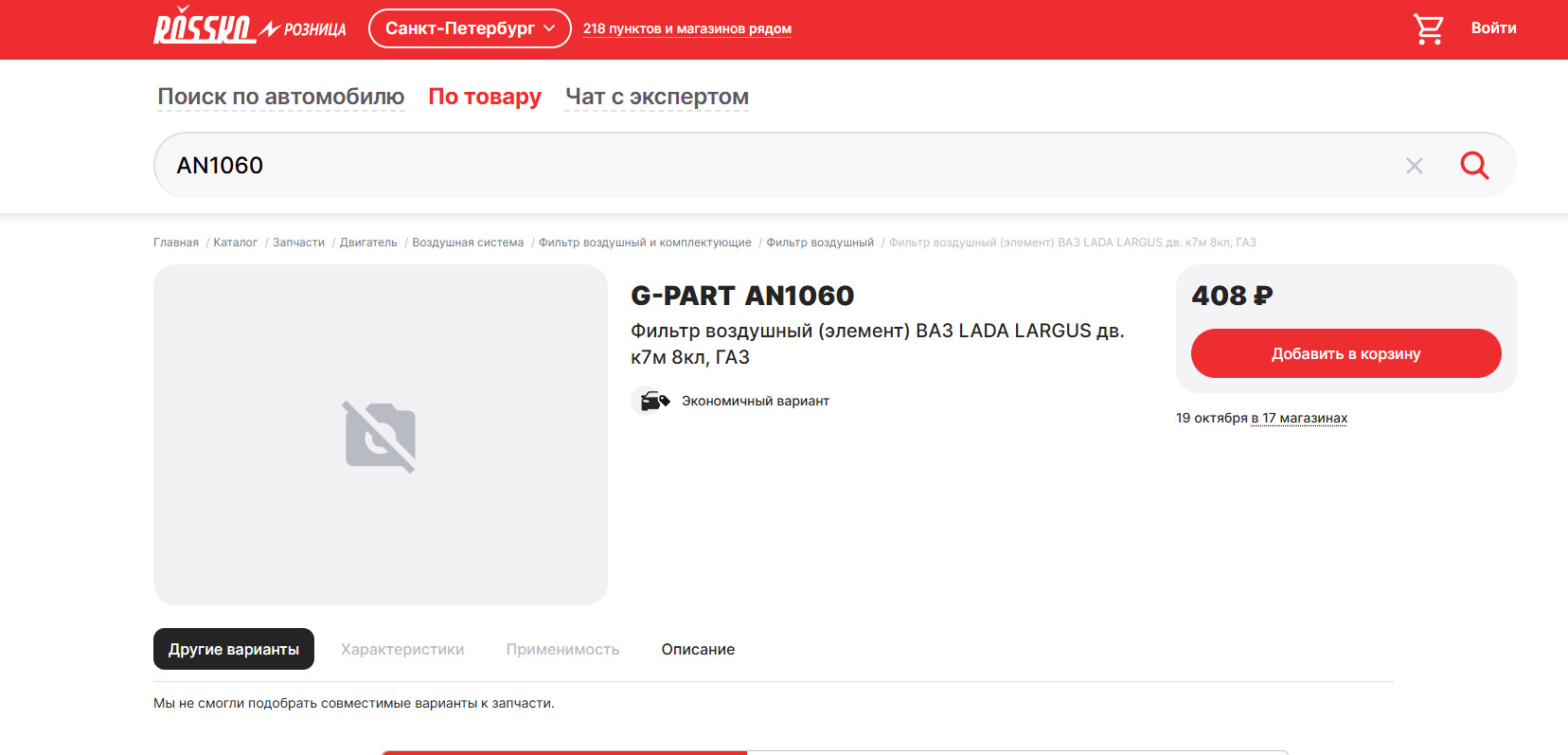Go to Запчасти breadcrumb

(298, 243)
